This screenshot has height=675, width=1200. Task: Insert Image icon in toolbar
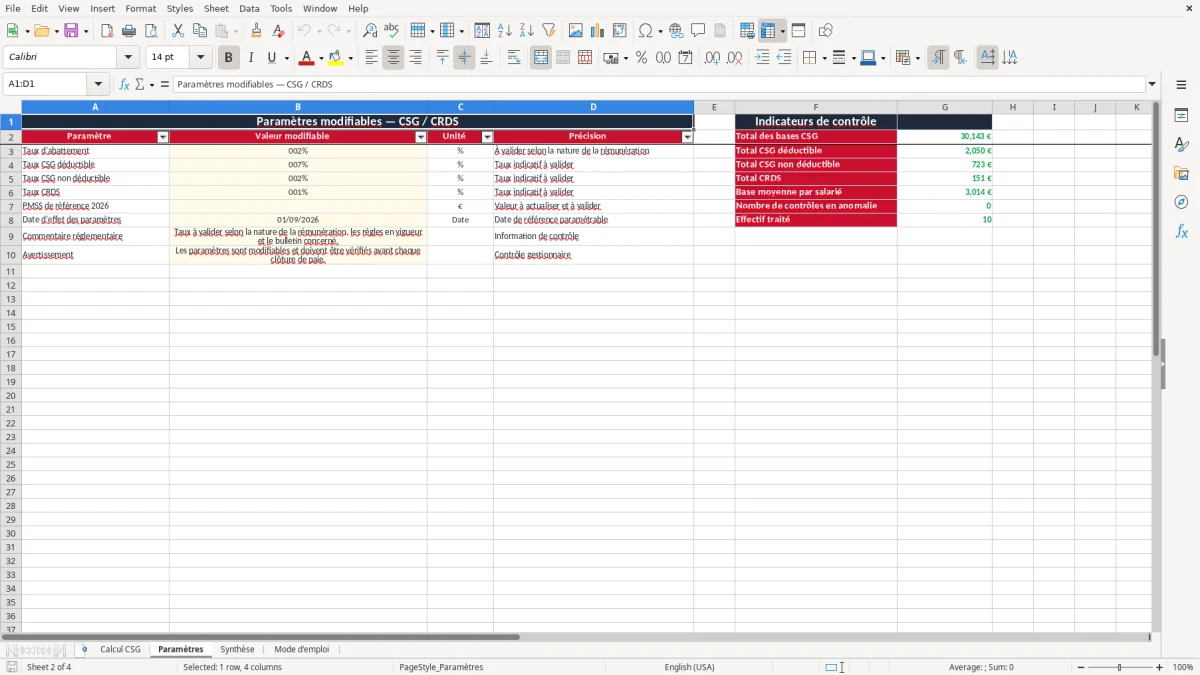click(576, 31)
